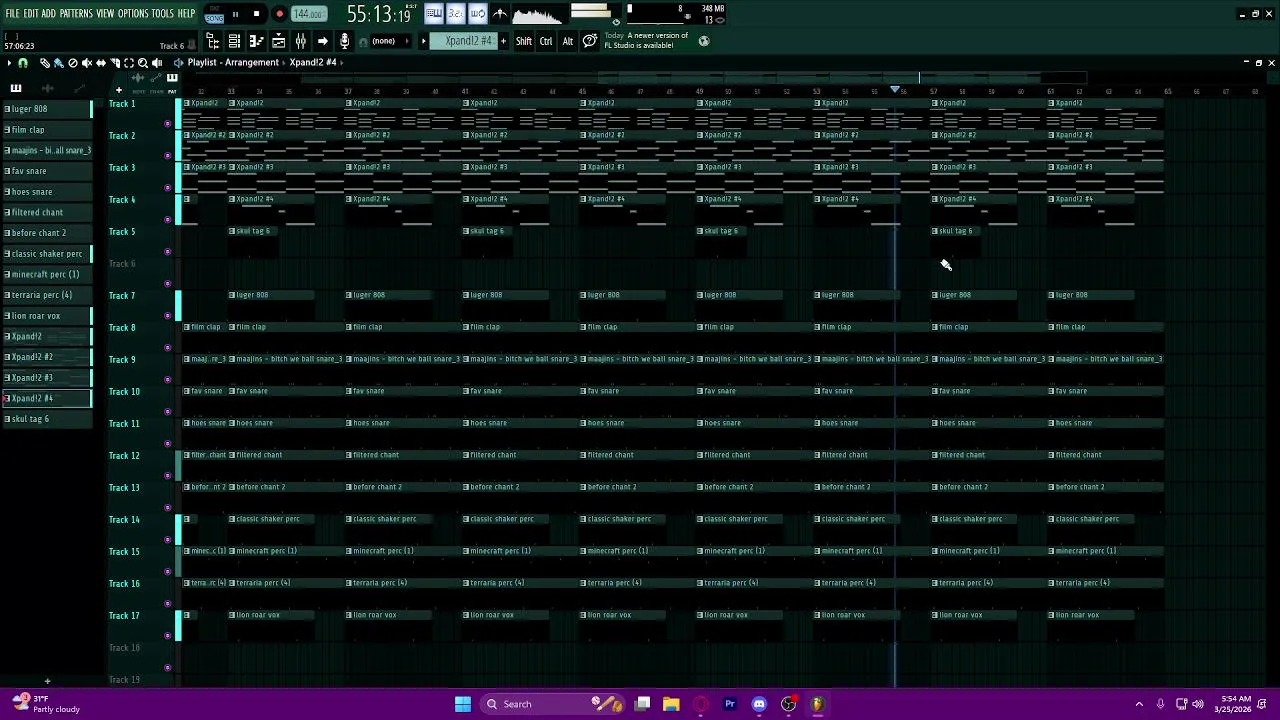Open the FILE menu

coord(12,14)
